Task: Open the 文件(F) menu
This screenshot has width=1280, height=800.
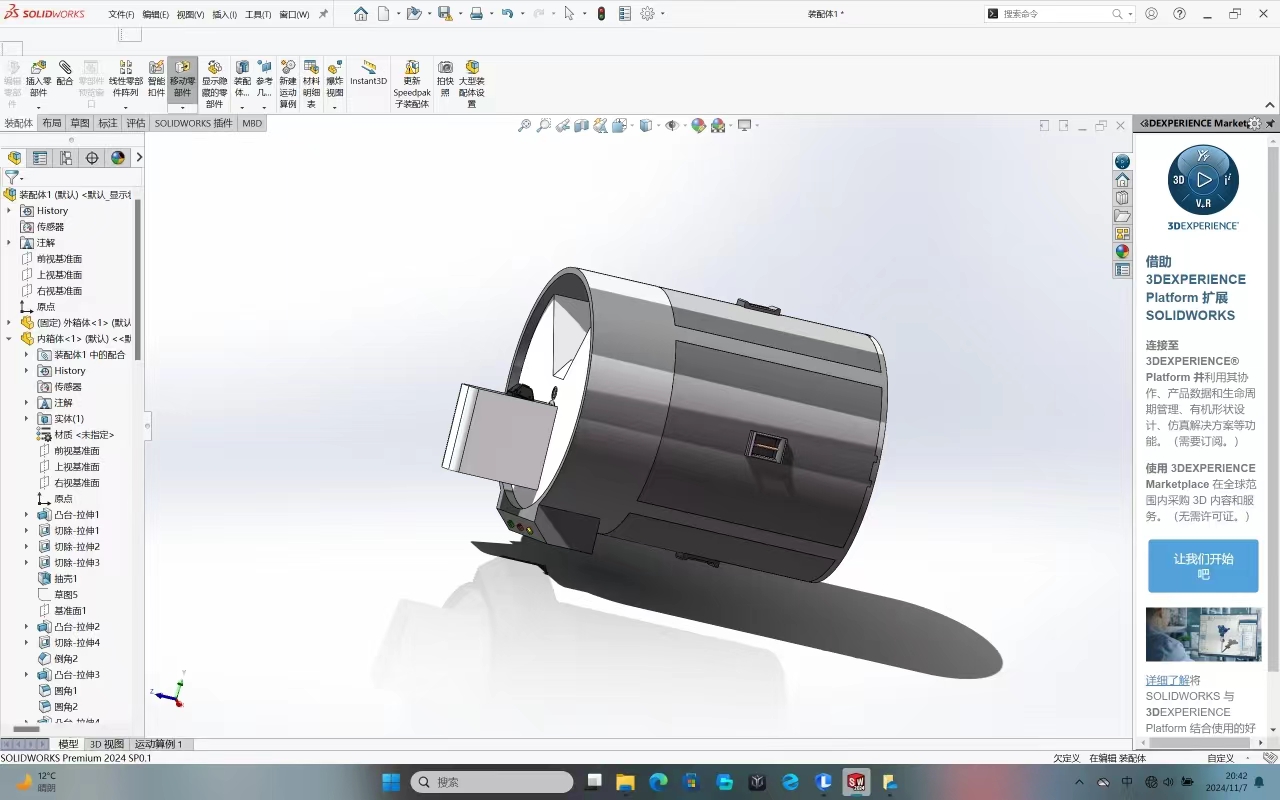Action: point(121,15)
